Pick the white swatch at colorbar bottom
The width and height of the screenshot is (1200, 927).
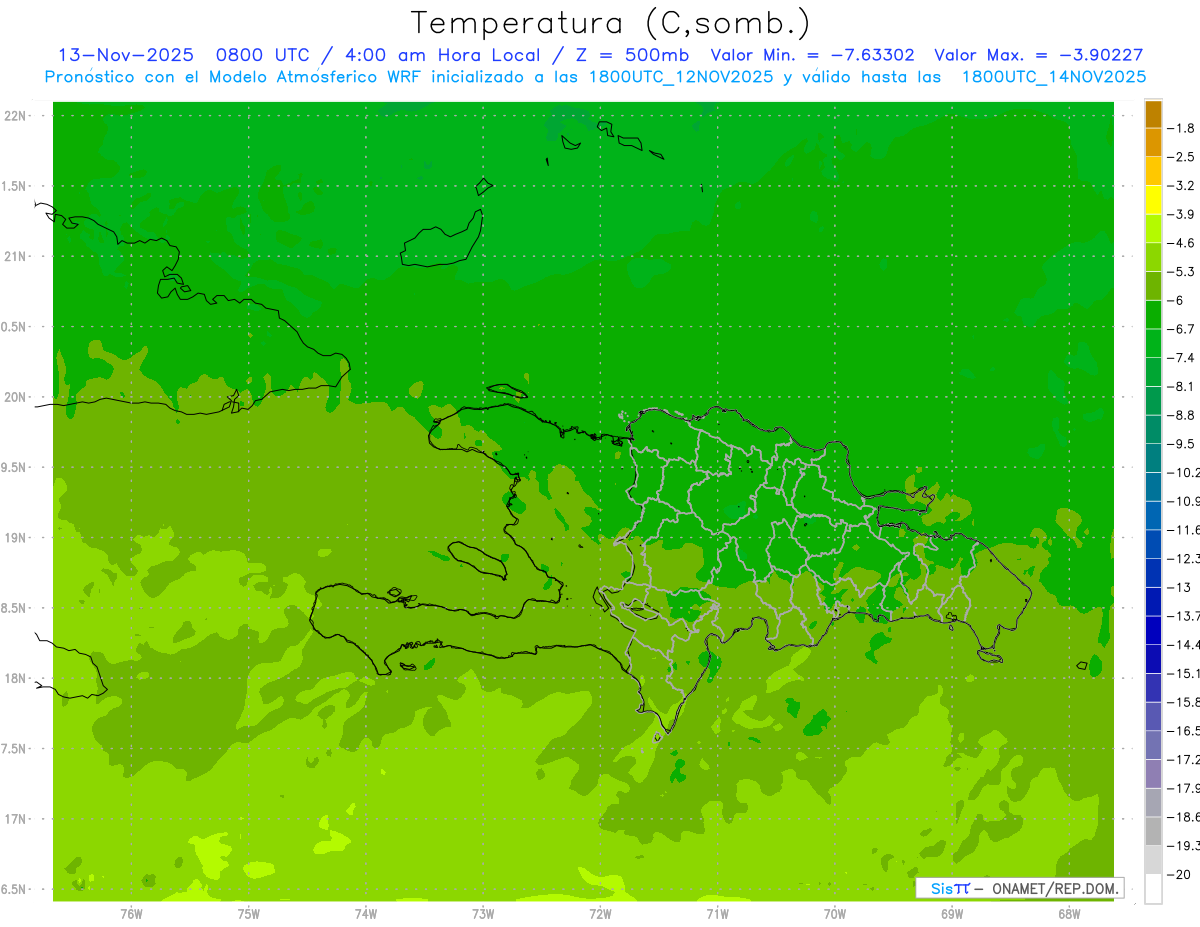point(1153,889)
